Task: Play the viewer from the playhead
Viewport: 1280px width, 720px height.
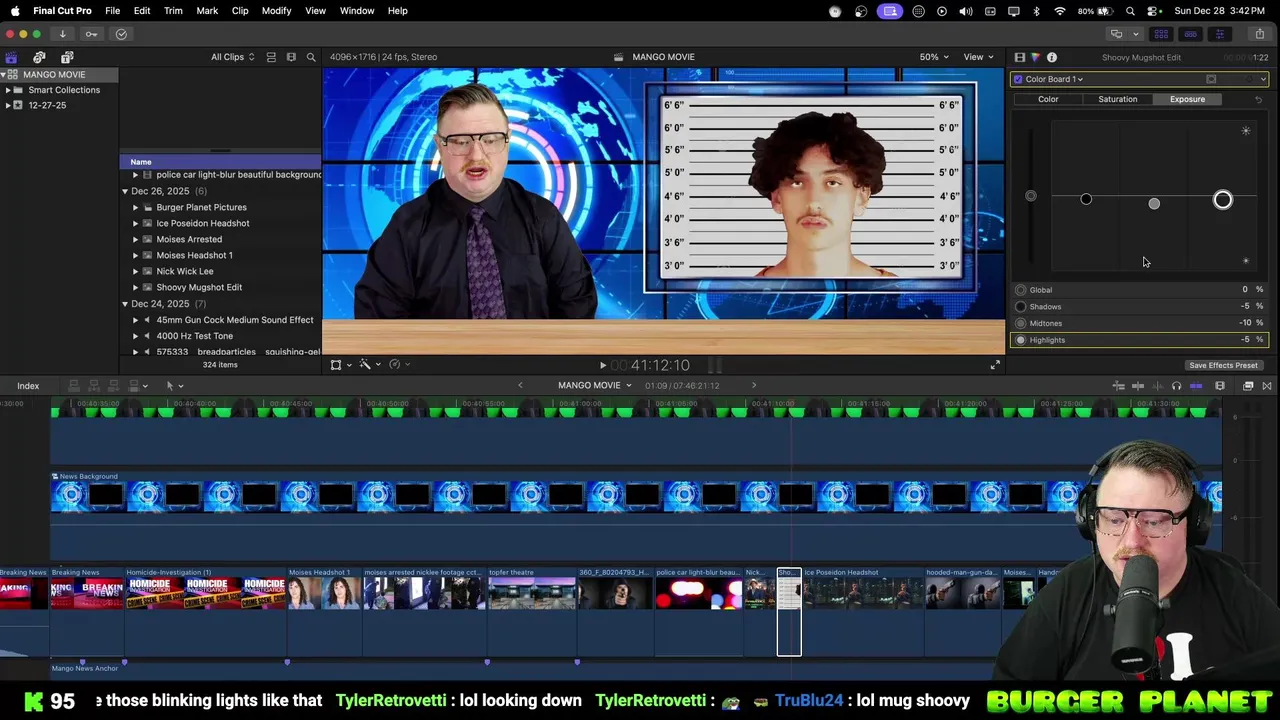Action: pyautogui.click(x=602, y=366)
